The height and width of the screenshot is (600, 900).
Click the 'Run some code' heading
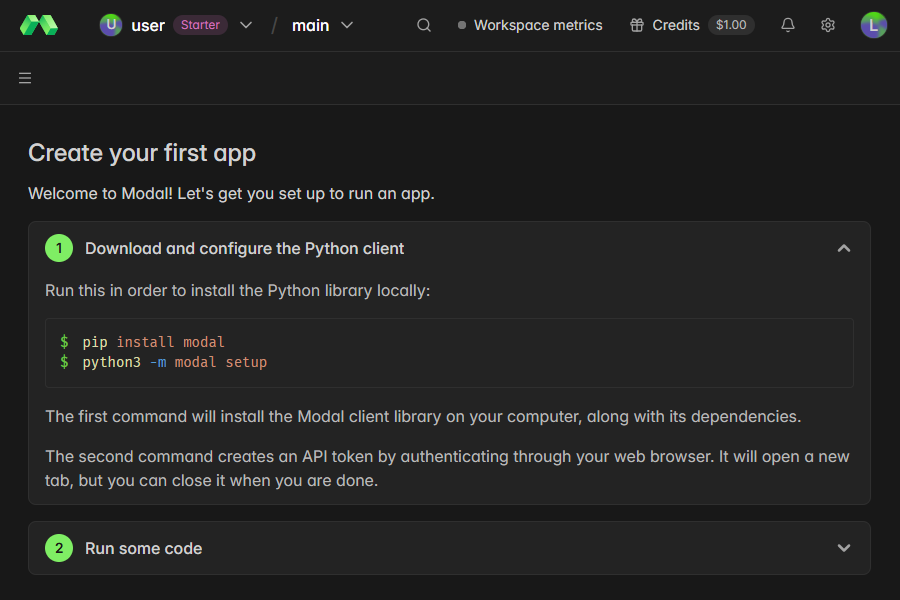(143, 548)
